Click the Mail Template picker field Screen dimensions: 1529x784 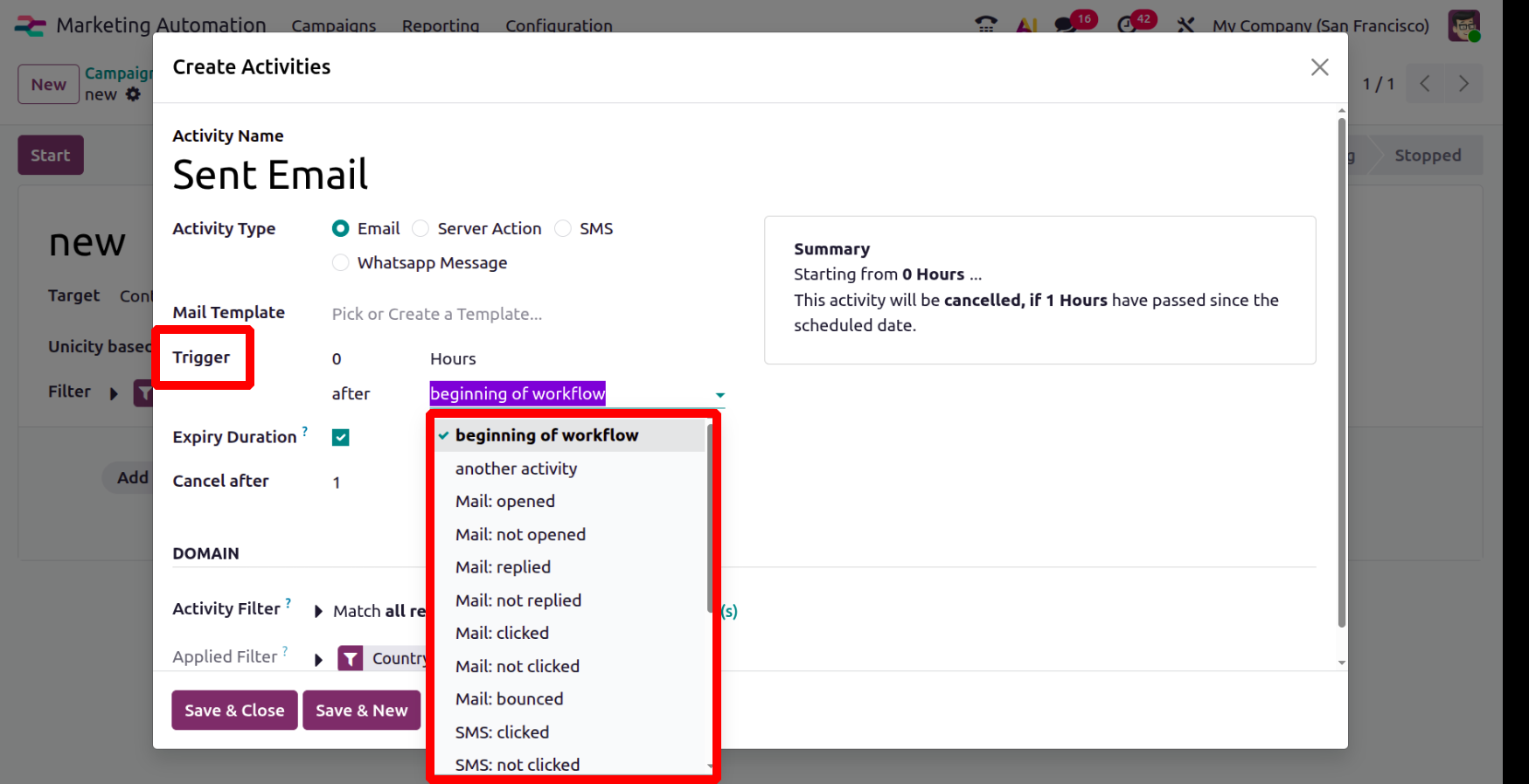[528, 314]
